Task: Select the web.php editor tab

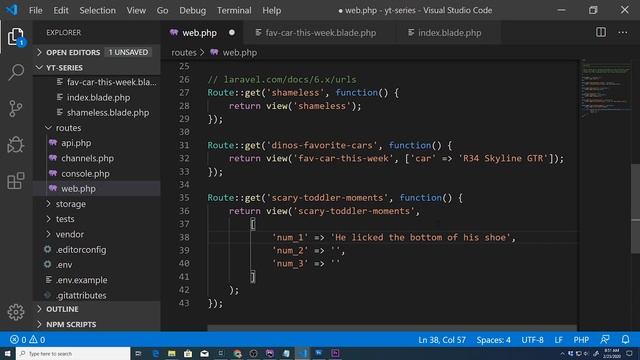Action: click(x=202, y=33)
